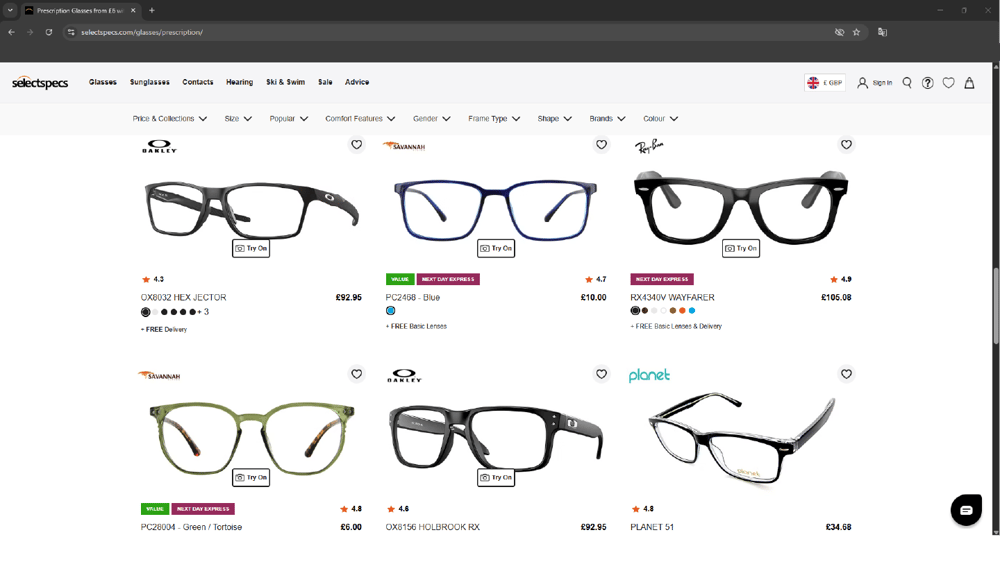This screenshot has width=1000, height=562.
Task: Open the OX8156 HOLBROOK RX product title
Action: point(432,527)
